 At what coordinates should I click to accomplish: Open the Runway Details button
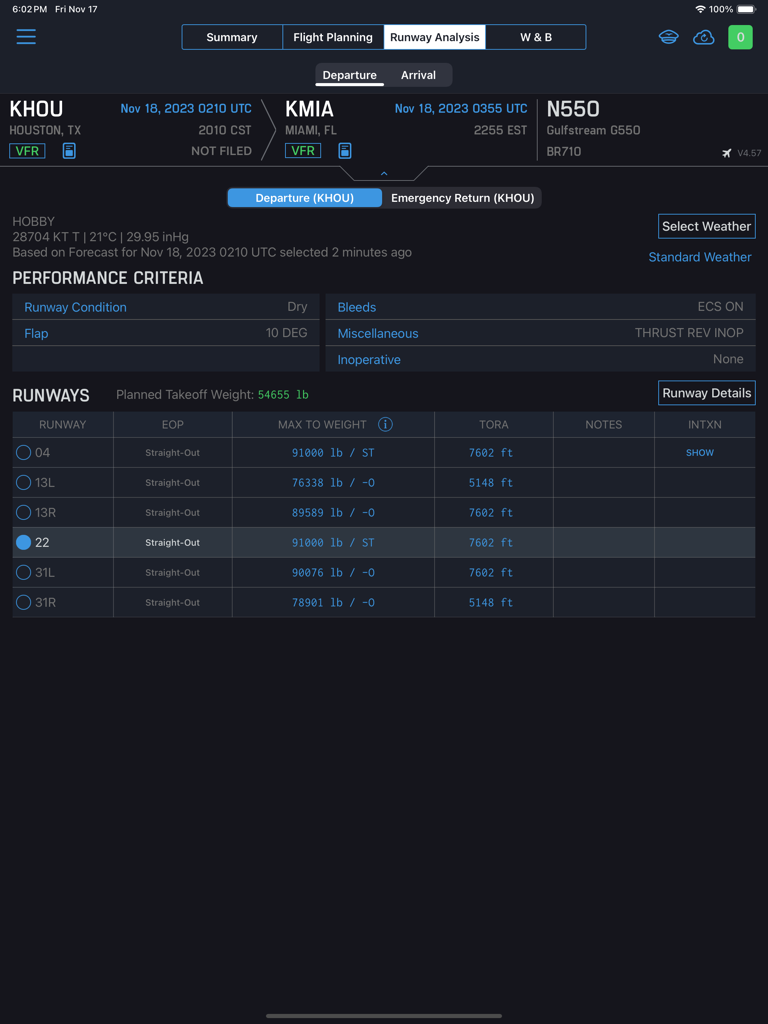click(707, 393)
